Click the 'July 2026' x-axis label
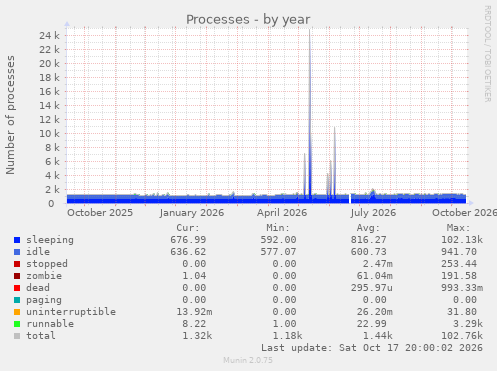 (x=373, y=213)
